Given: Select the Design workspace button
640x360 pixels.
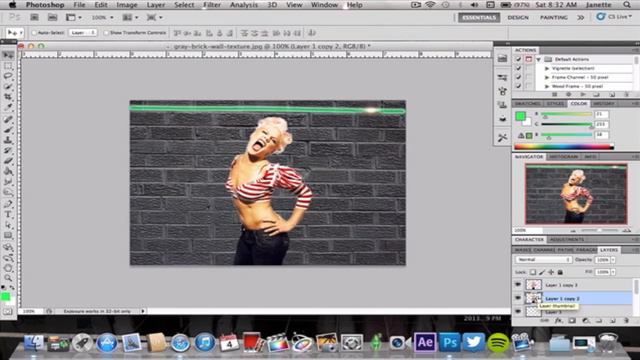Looking at the screenshot, I should coord(518,18).
